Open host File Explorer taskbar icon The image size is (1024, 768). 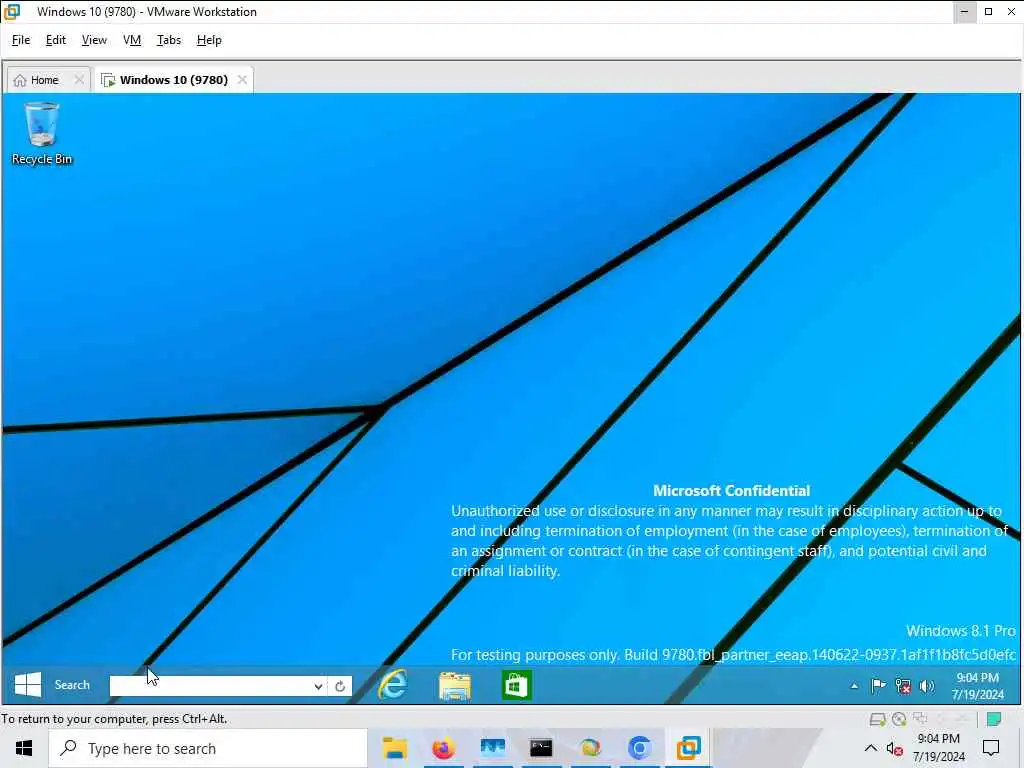pyautogui.click(x=394, y=748)
